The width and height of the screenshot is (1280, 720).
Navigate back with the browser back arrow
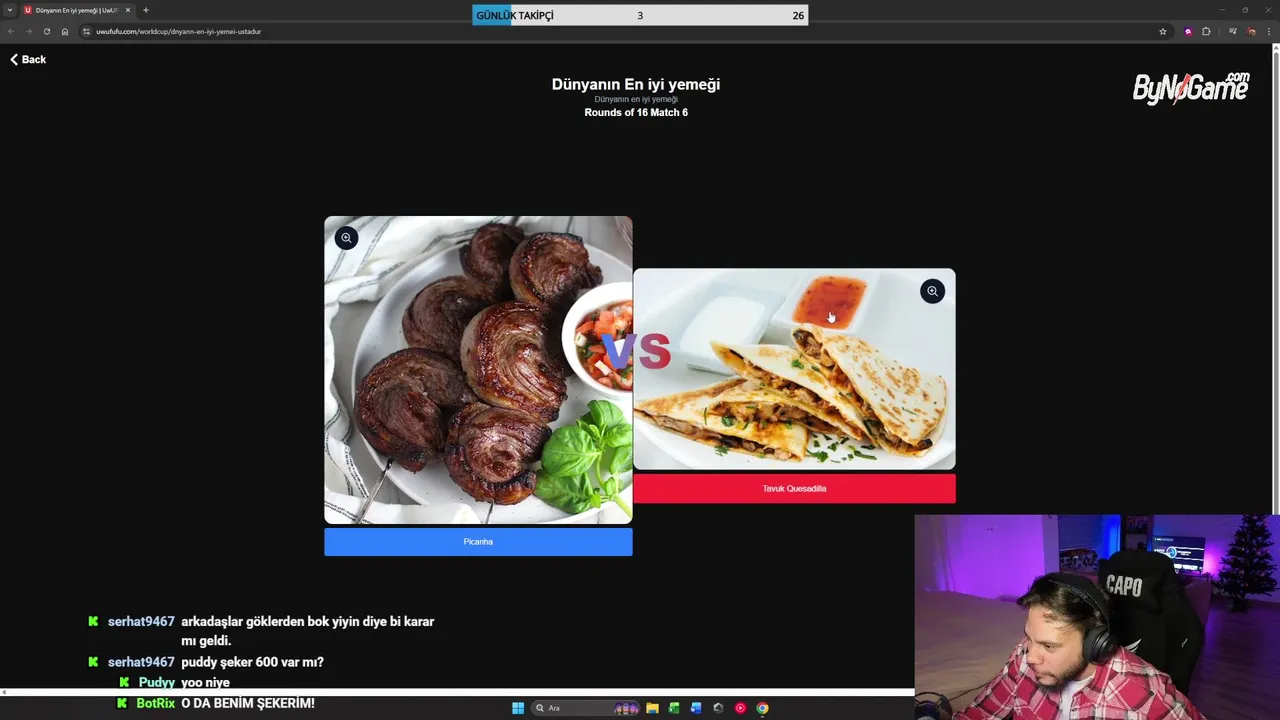(11, 31)
